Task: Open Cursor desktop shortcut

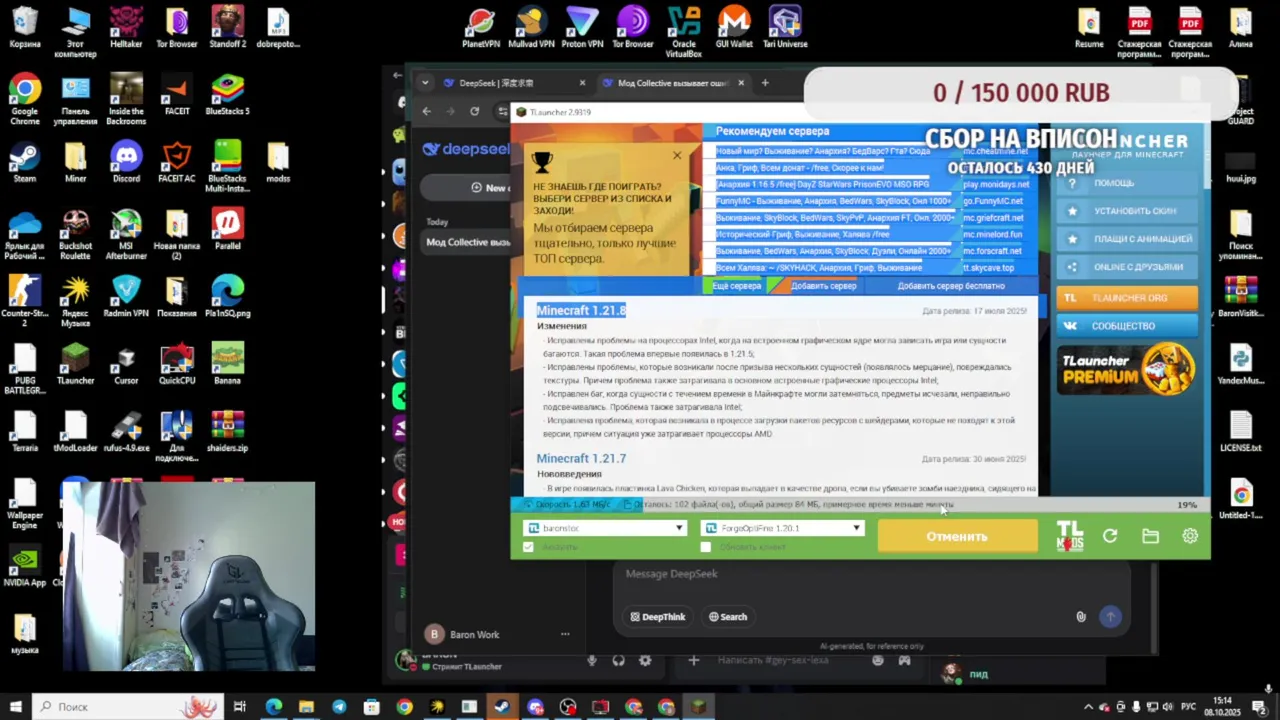Action: (x=126, y=365)
